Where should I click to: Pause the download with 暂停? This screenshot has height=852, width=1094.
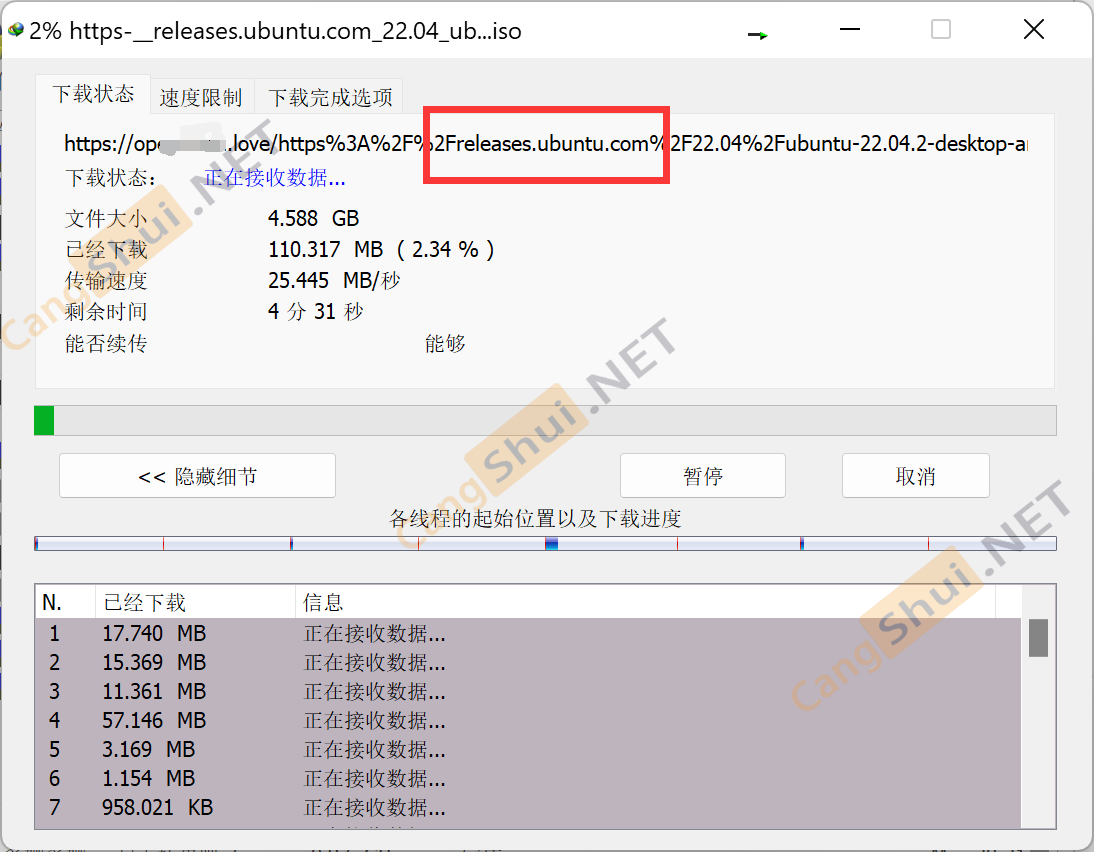pyautogui.click(x=702, y=476)
